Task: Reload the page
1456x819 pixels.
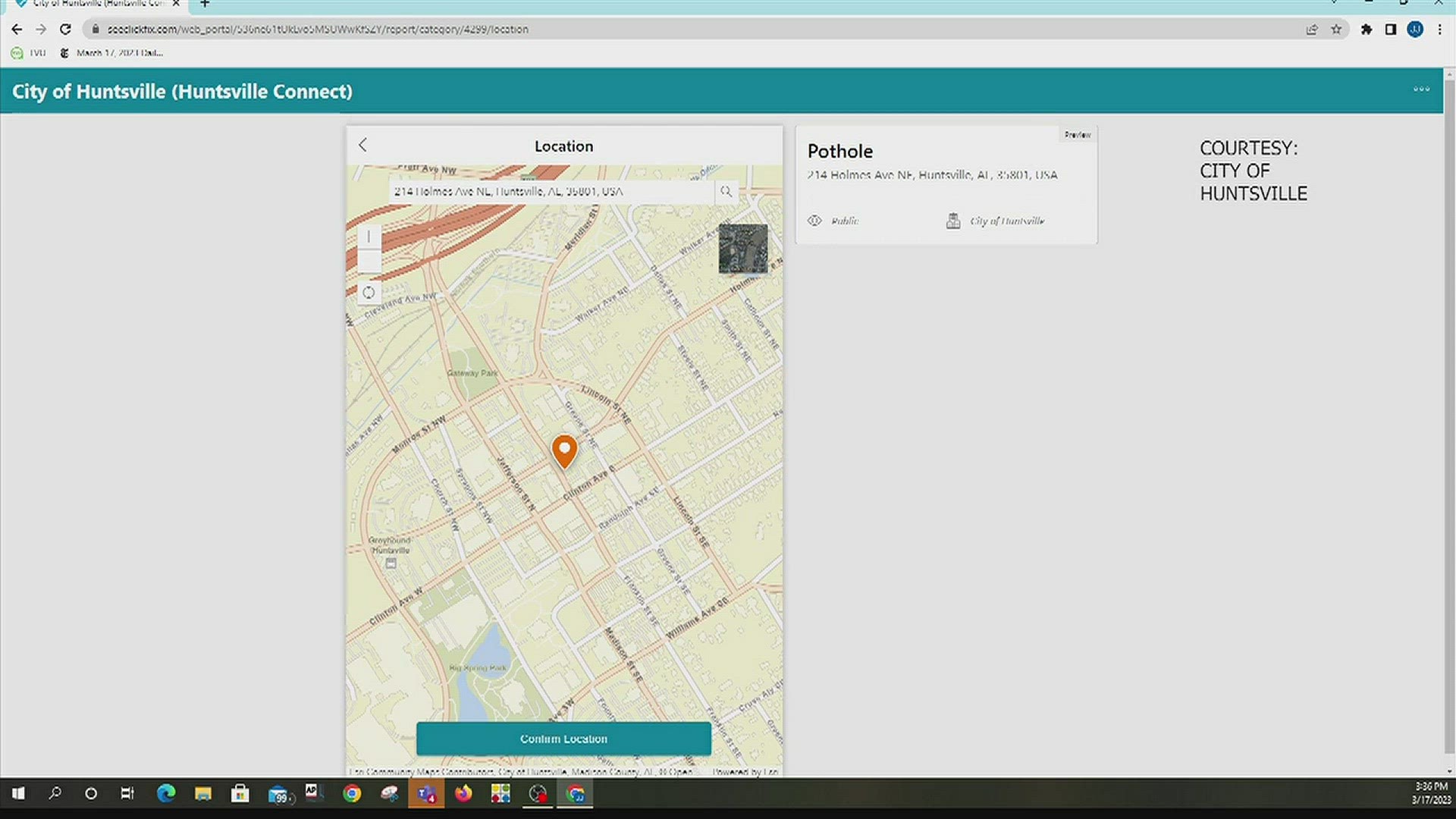Action: [66, 30]
